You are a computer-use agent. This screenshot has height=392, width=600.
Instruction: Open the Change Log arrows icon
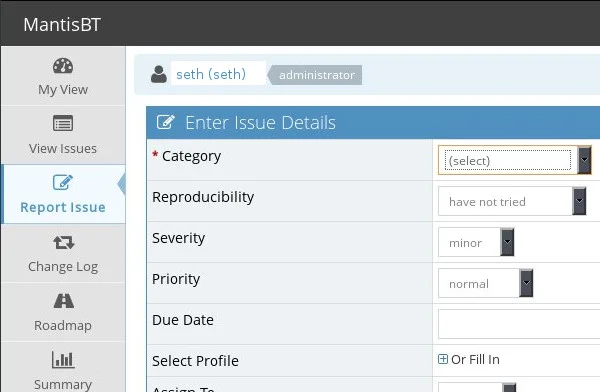pyautogui.click(x=64, y=242)
